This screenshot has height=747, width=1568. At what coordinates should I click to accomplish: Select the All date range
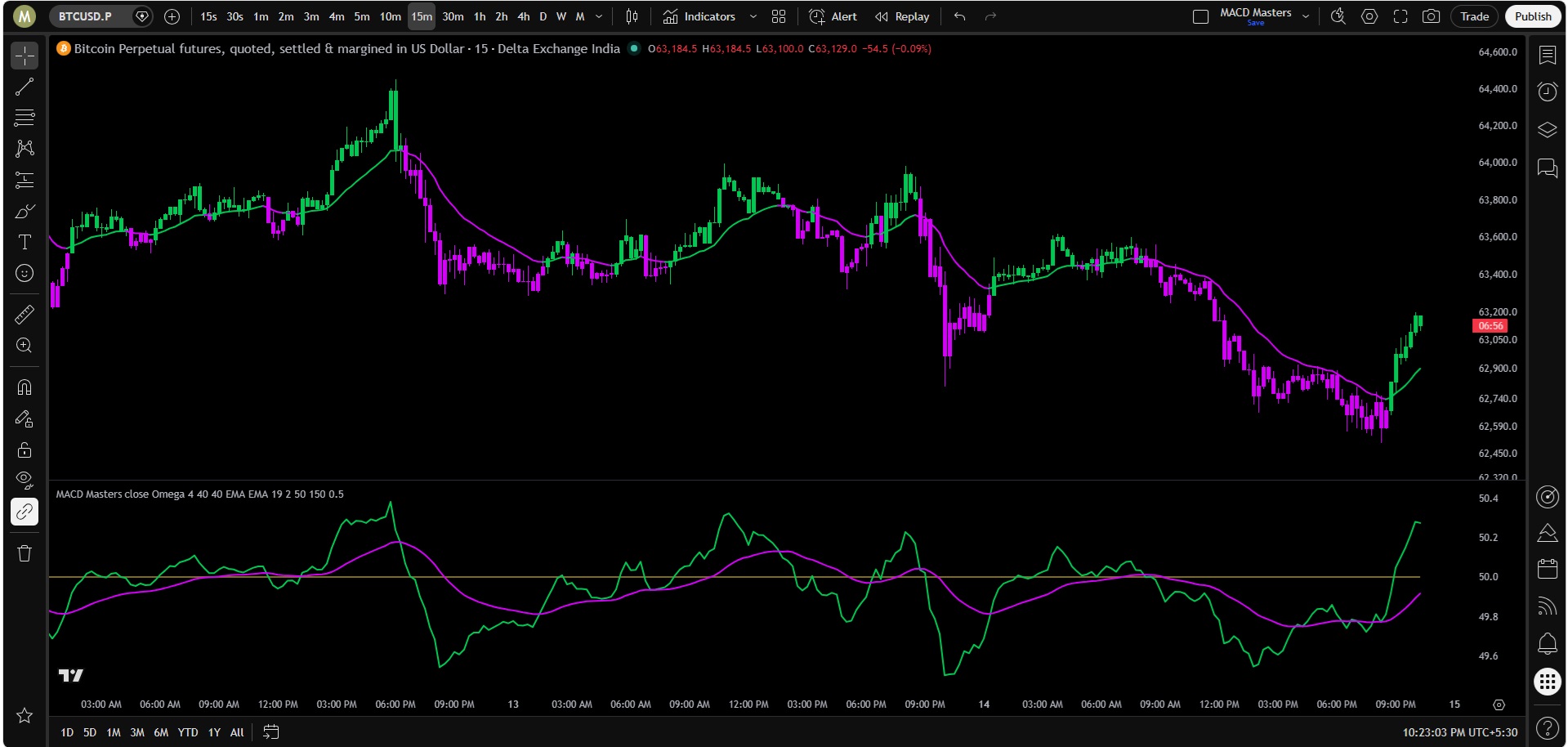coord(237,732)
